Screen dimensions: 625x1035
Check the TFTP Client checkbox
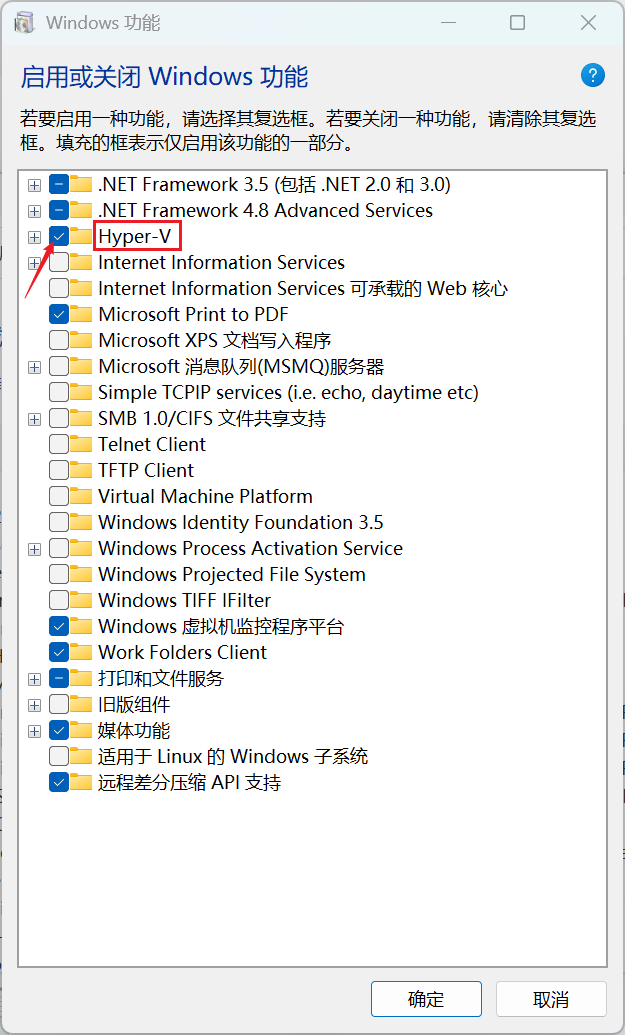59,470
